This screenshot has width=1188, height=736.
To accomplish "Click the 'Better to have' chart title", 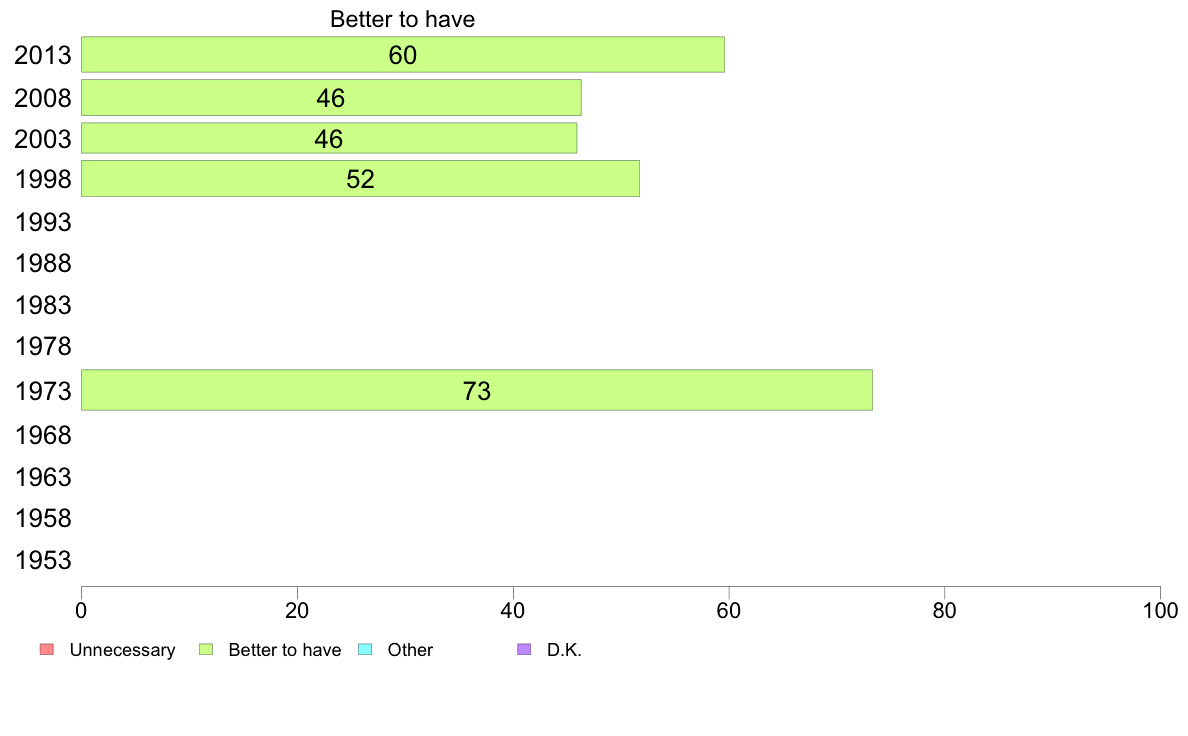I will coord(402,19).
